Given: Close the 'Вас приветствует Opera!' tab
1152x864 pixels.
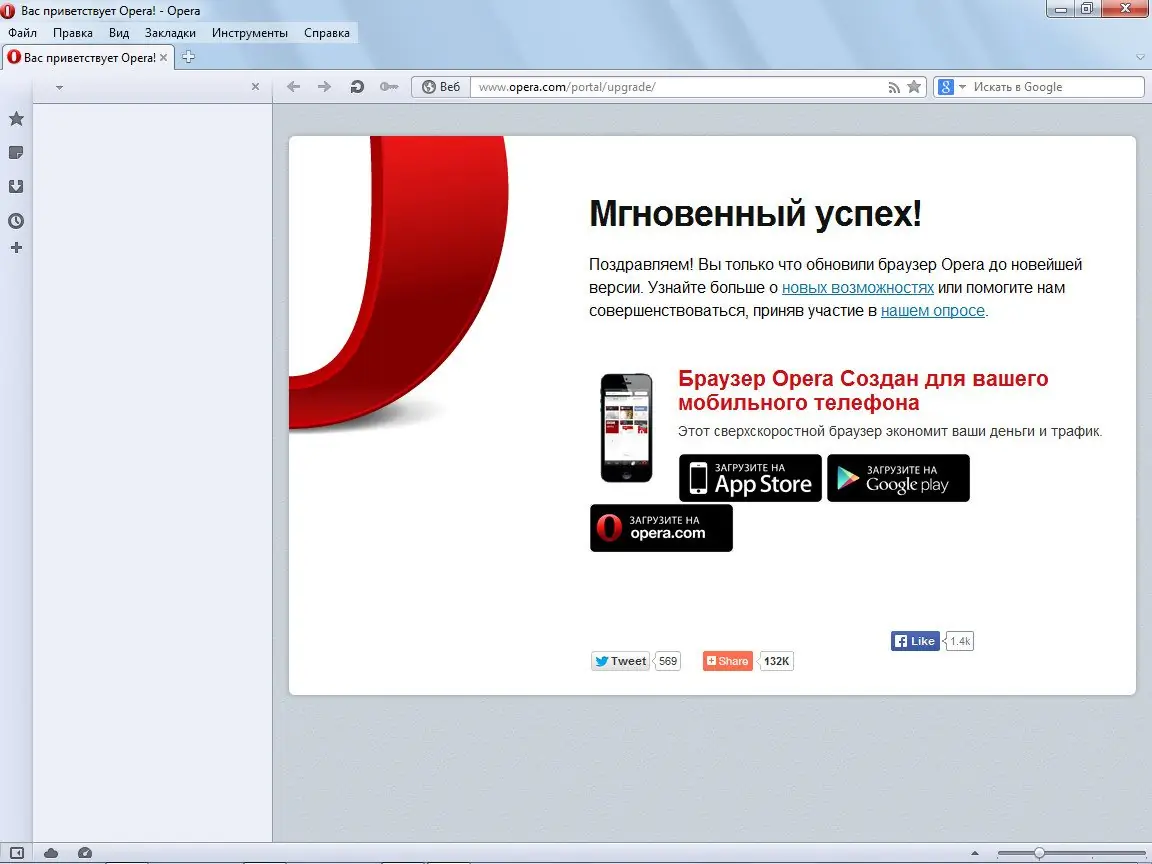Looking at the screenshot, I should point(164,57).
